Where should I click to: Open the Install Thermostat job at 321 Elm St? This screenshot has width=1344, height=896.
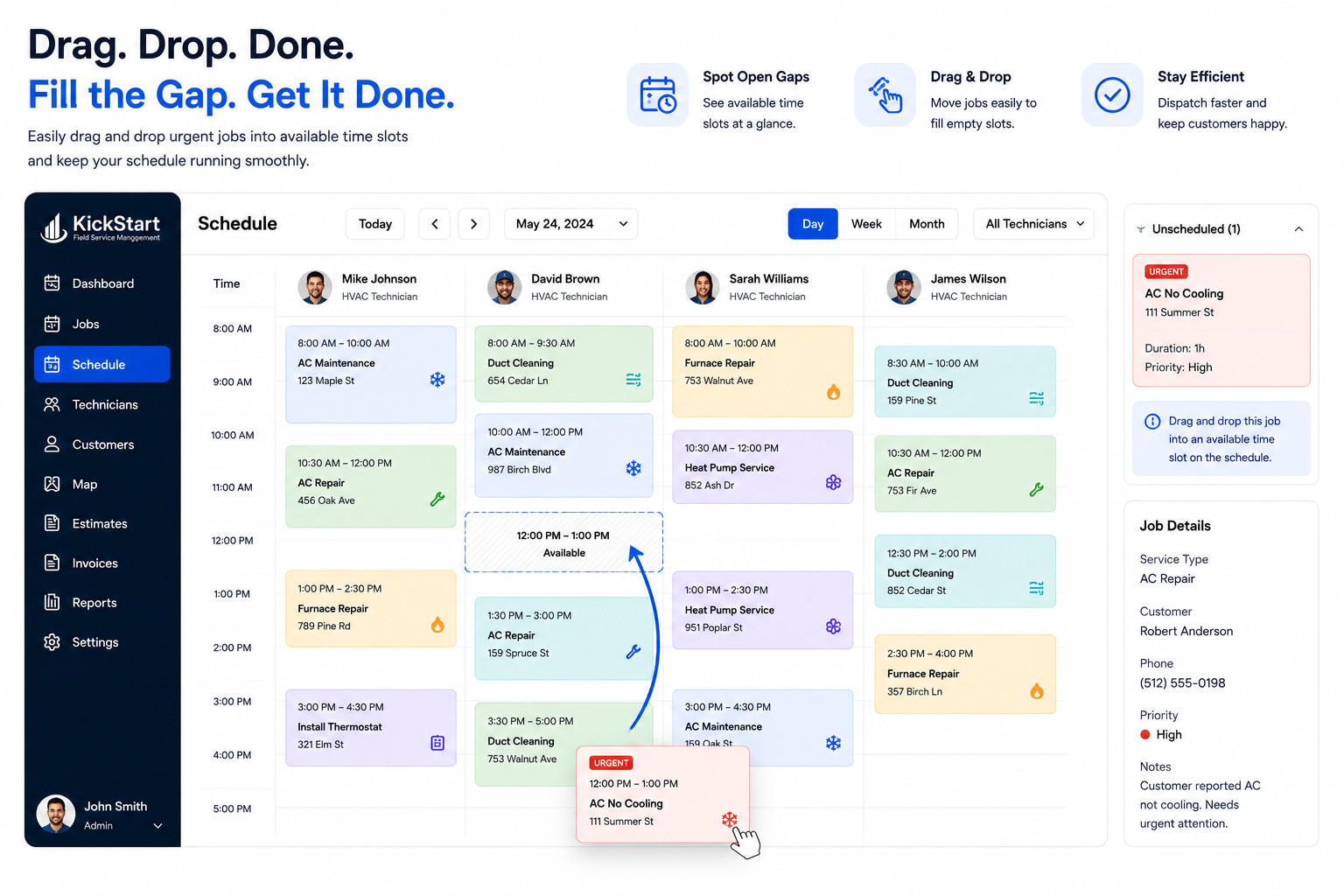[x=371, y=728]
